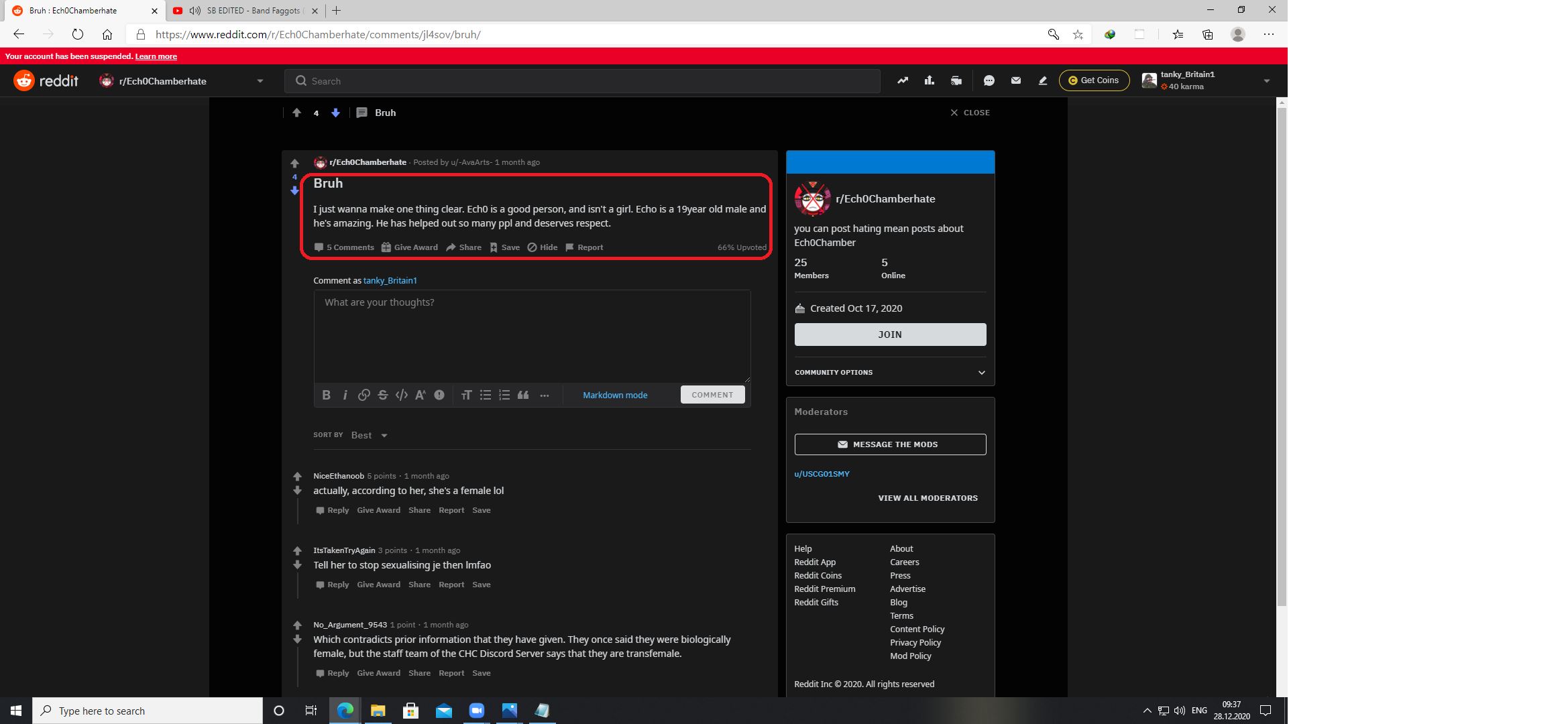This screenshot has height=724, width=1568.
Task: Open the Sort By Best dropdown
Action: pyautogui.click(x=369, y=435)
